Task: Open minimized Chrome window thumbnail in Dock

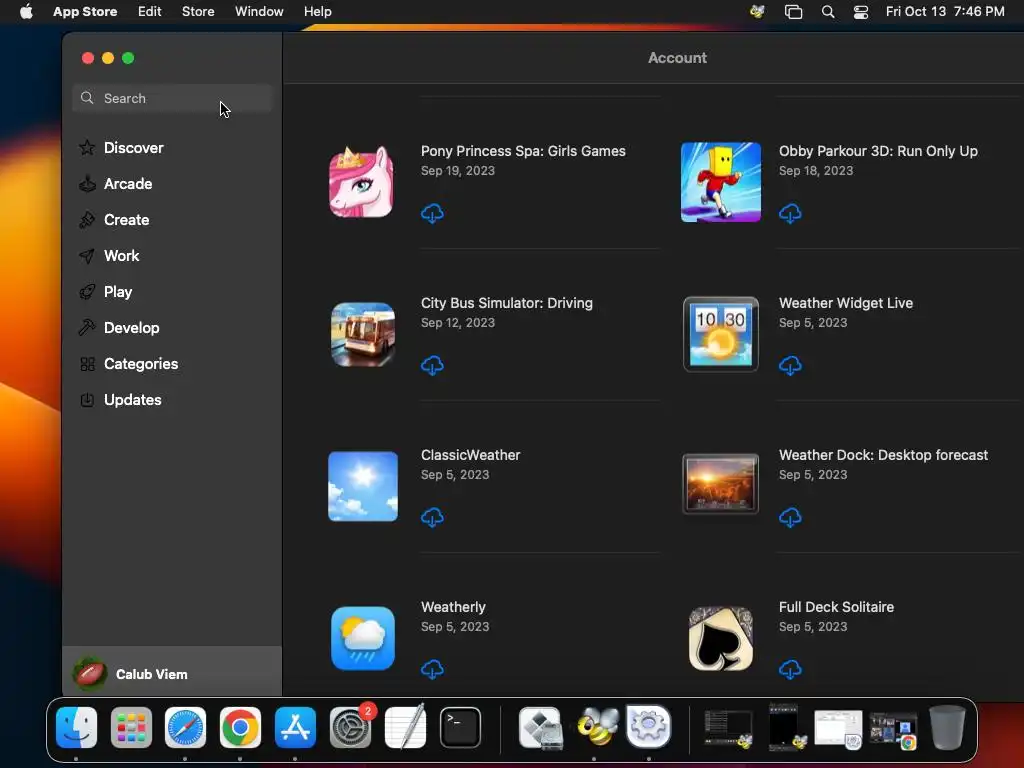Action: [894, 730]
